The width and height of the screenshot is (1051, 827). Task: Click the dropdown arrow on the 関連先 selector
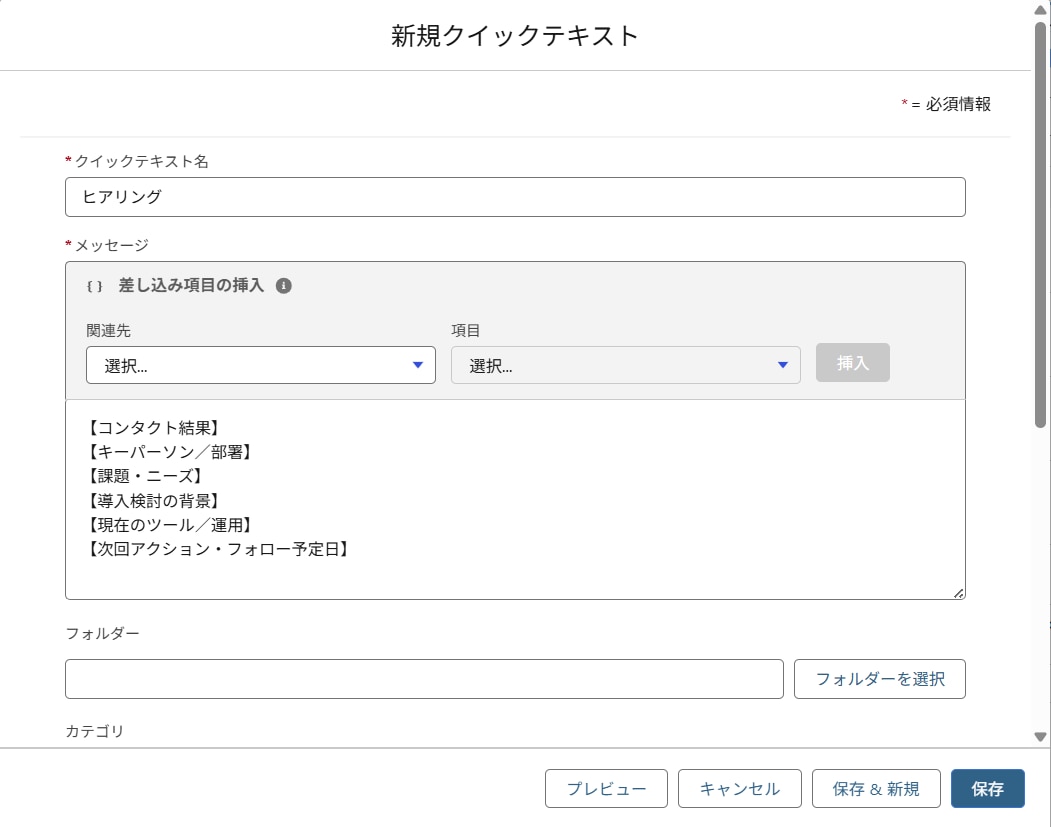pos(418,365)
